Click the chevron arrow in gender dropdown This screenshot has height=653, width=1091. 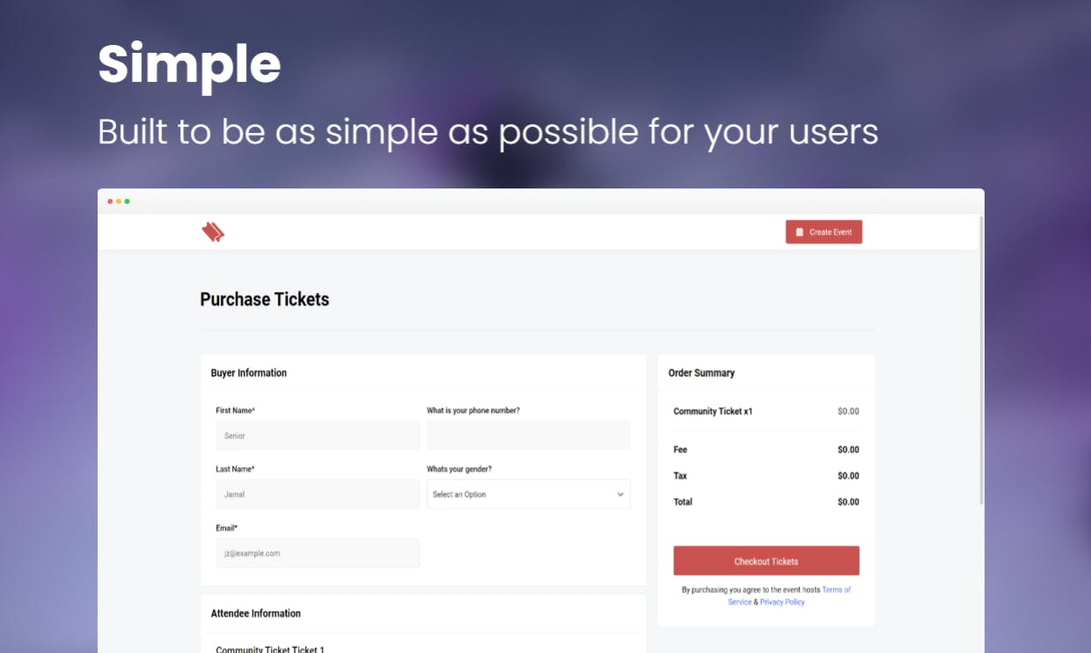point(620,494)
